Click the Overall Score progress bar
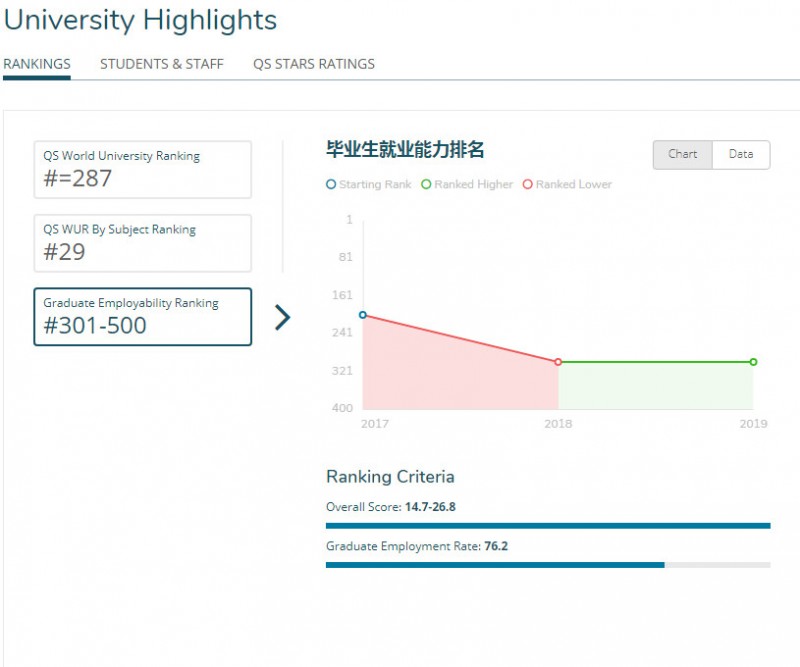This screenshot has height=667, width=800. click(x=548, y=526)
